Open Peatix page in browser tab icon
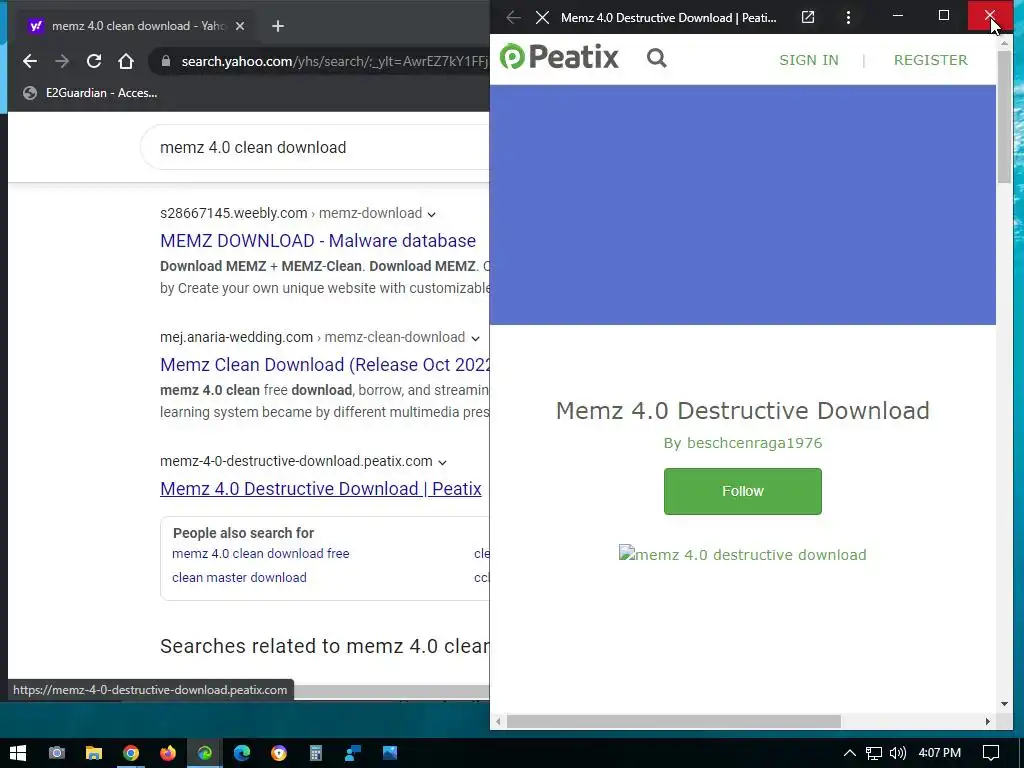Image resolution: width=1024 pixels, height=768 pixels. 808,18
